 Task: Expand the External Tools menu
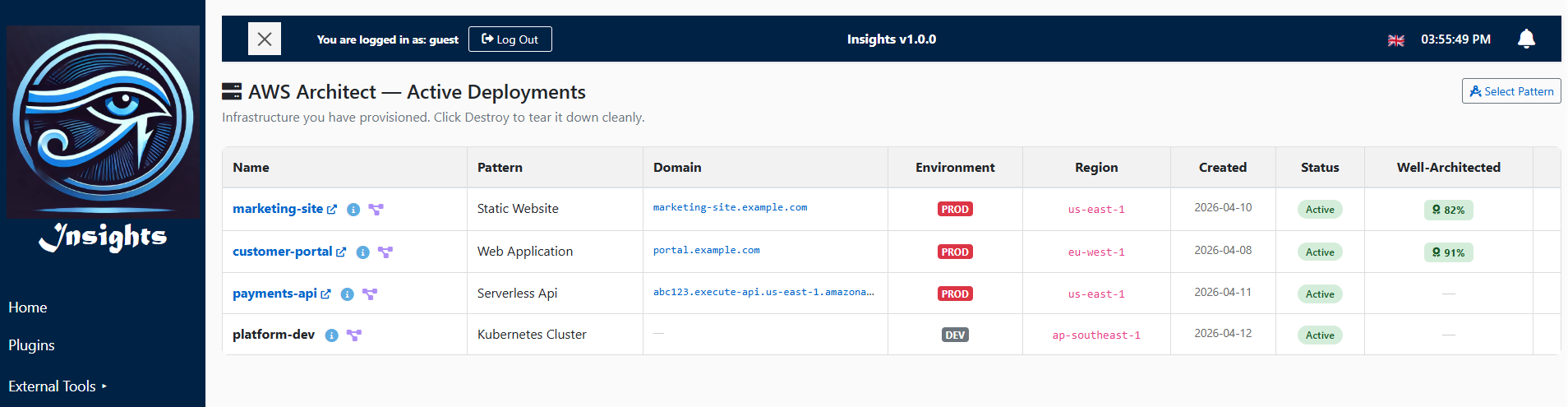tap(58, 386)
